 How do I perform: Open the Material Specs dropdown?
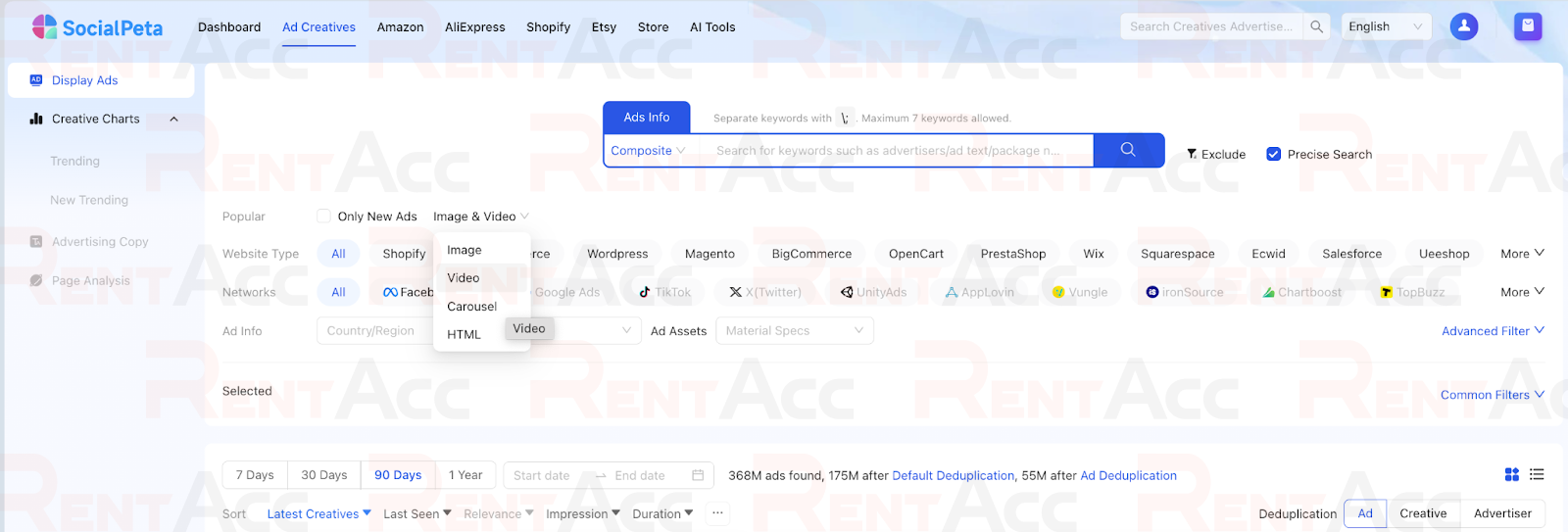coord(794,331)
